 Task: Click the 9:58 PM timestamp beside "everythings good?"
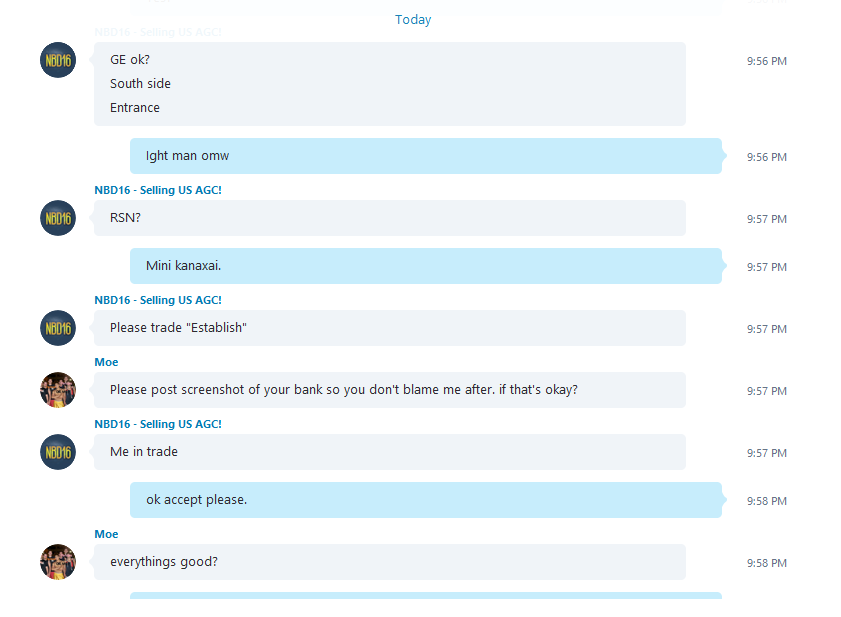coord(767,563)
